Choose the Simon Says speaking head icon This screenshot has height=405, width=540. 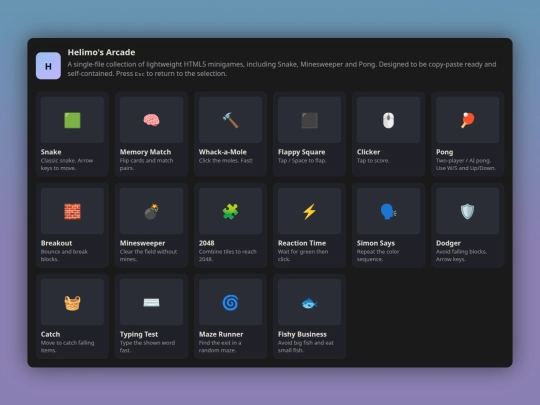point(388,211)
